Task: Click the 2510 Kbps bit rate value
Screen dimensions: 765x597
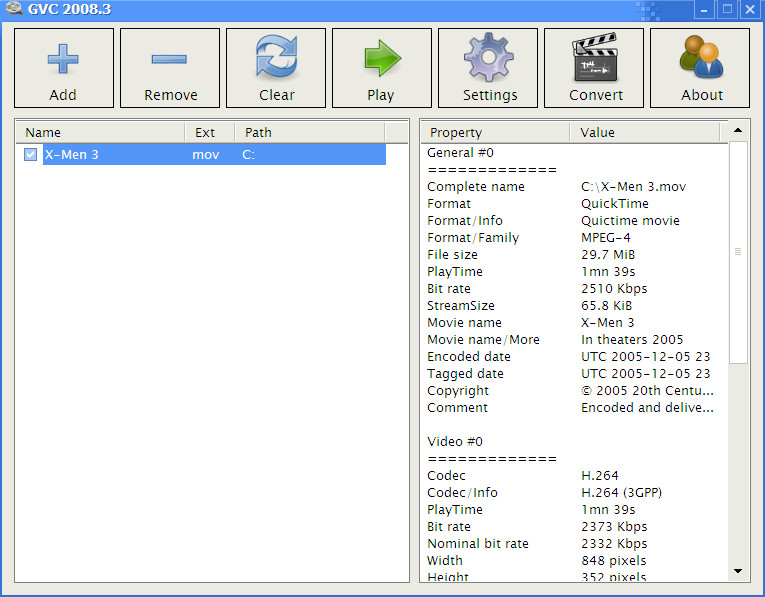Action: pos(614,289)
